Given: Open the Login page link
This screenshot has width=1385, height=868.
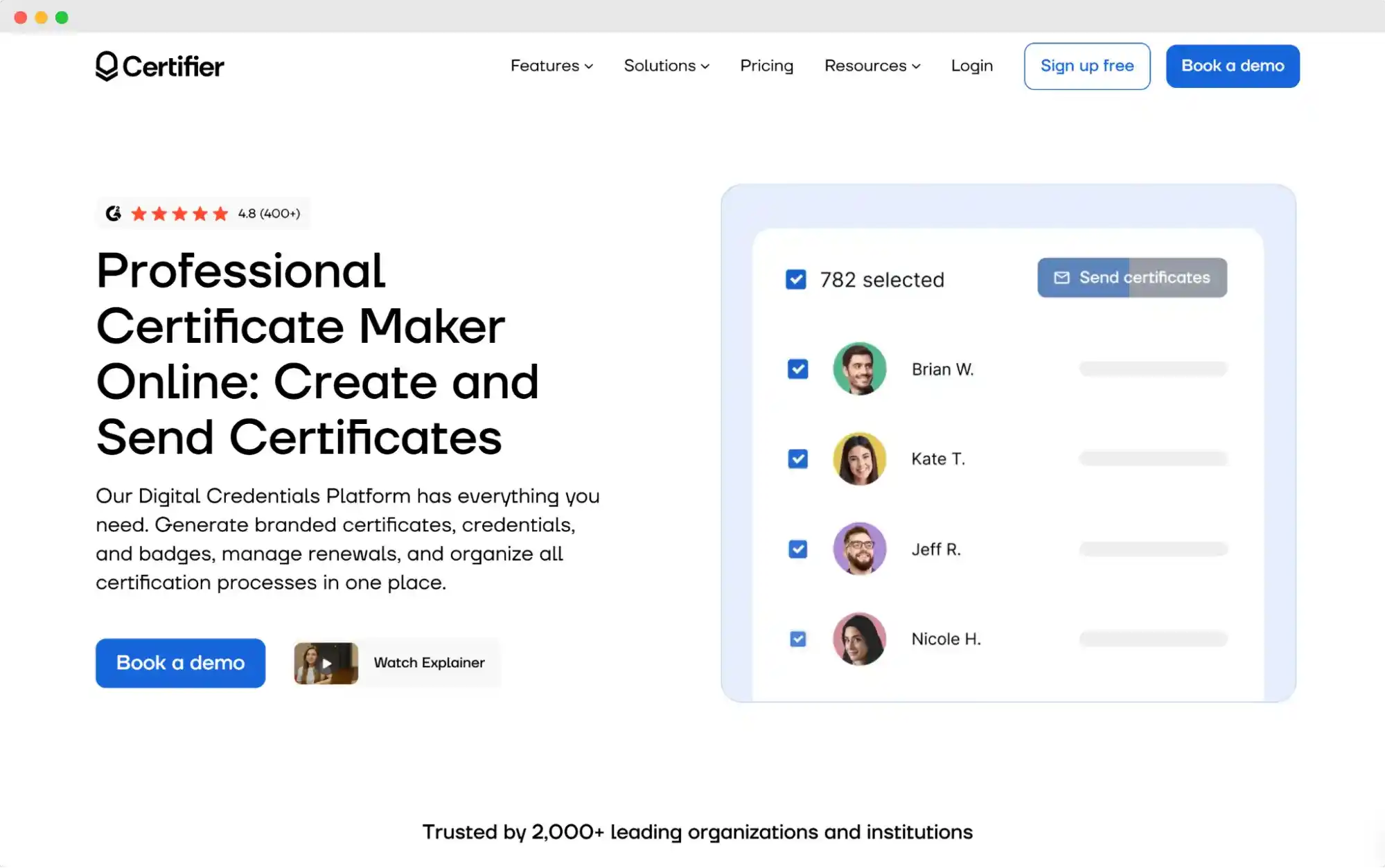Looking at the screenshot, I should point(971,66).
